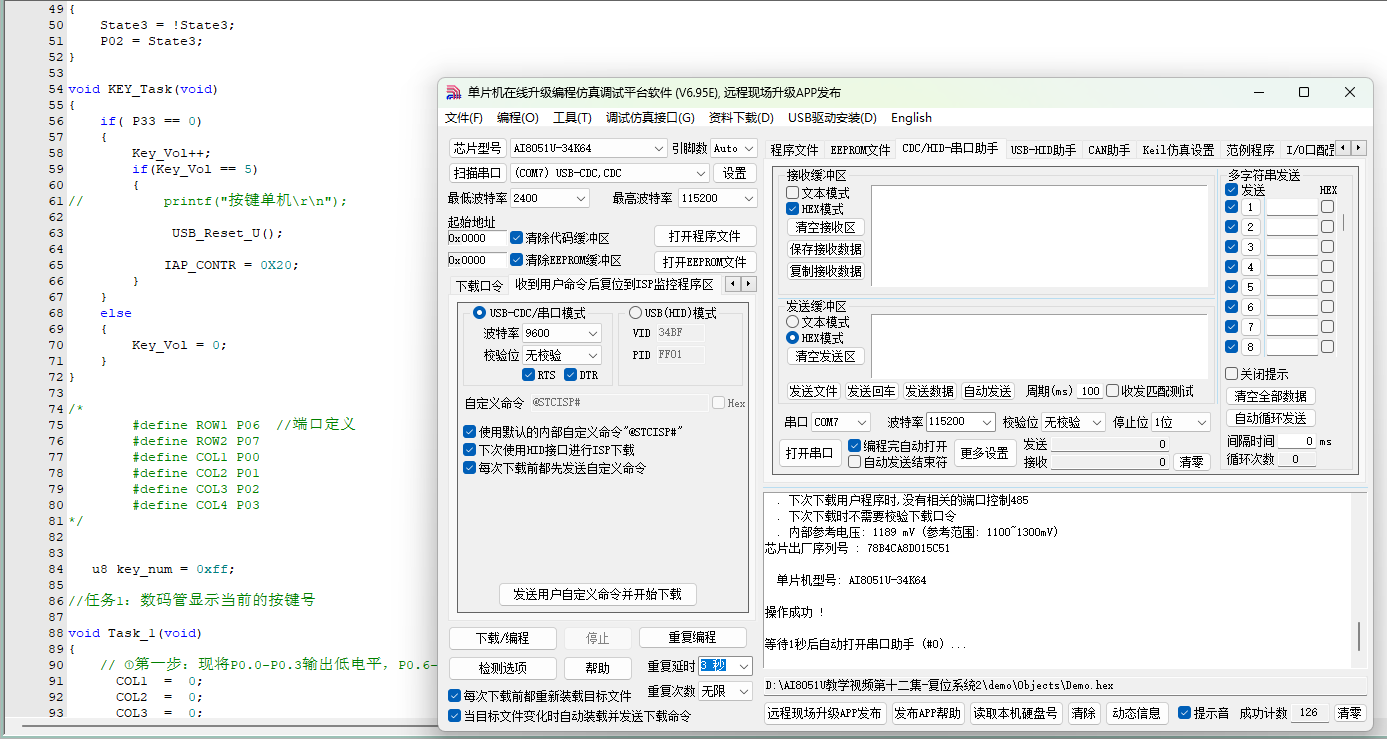Screen dimensions: 1387x739
Task: Expand the AI8051U-34K64 chip model dropdown
Action: click(x=658, y=148)
